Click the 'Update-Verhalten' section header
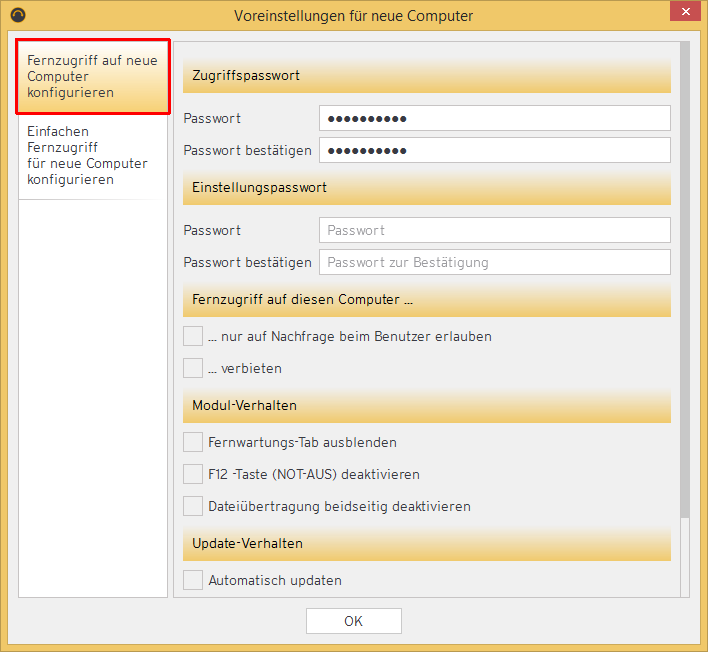This screenshot has width=708, height=652. click(426, 544)
